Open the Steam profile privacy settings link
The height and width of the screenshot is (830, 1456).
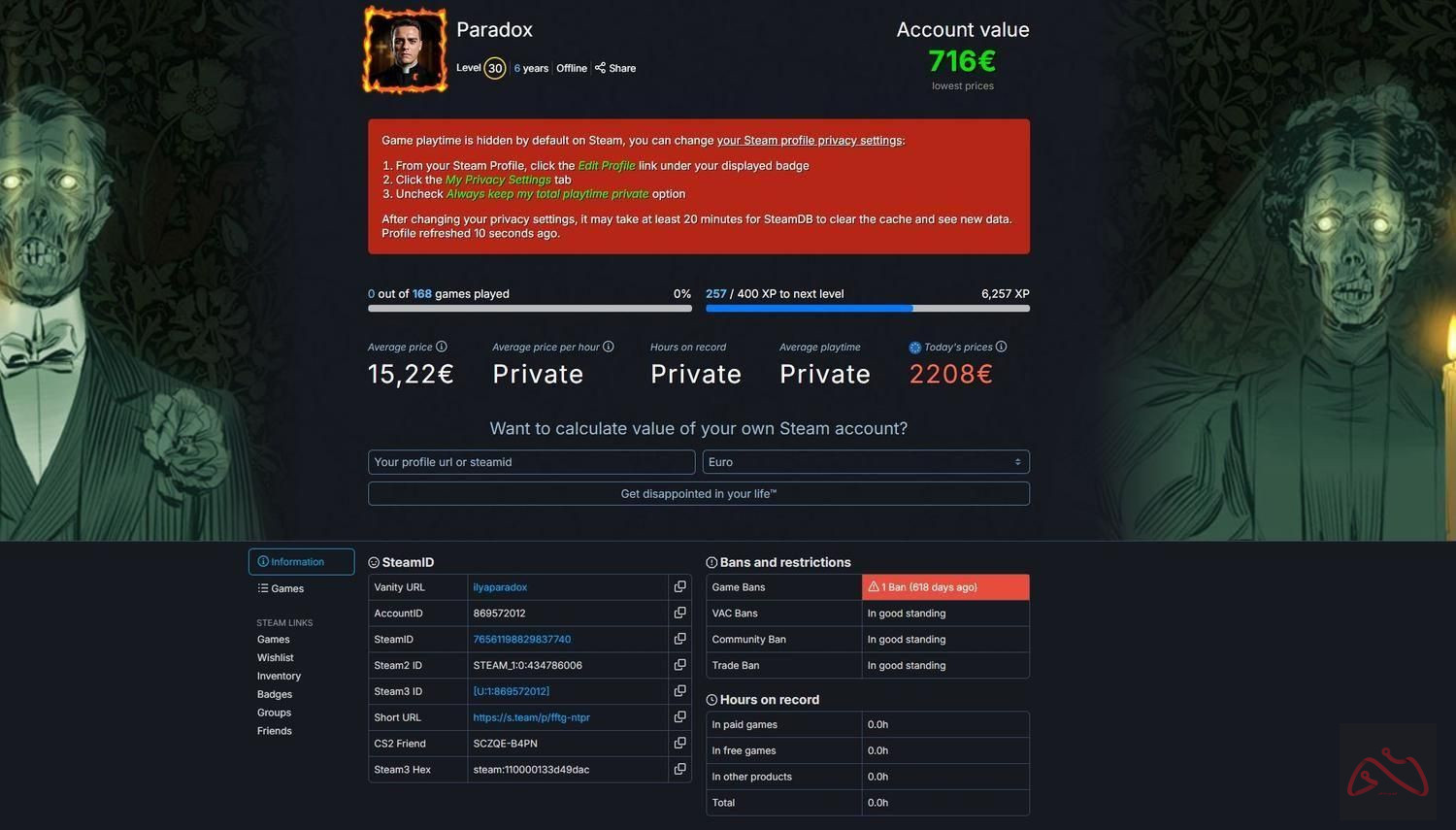[810, 141]
